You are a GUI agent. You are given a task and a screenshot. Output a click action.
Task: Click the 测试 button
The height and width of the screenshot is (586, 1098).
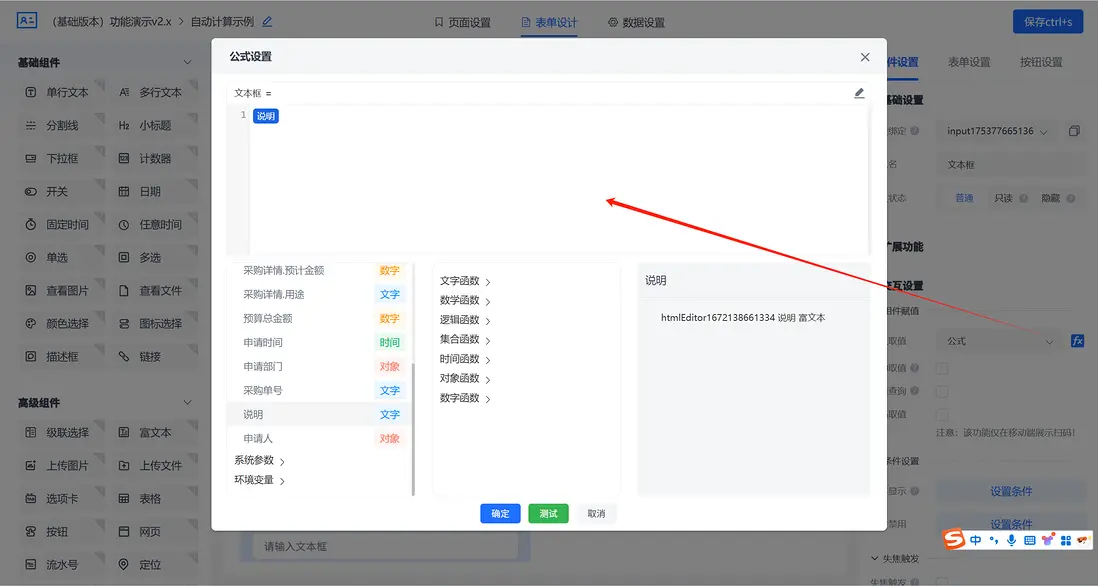[x=548, y=513]
